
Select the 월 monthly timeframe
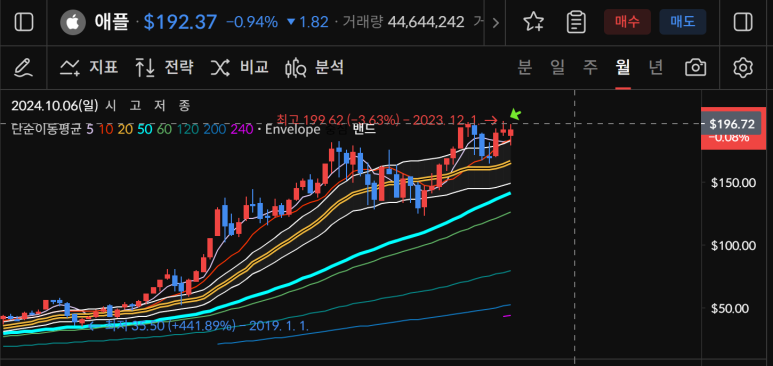623,67
